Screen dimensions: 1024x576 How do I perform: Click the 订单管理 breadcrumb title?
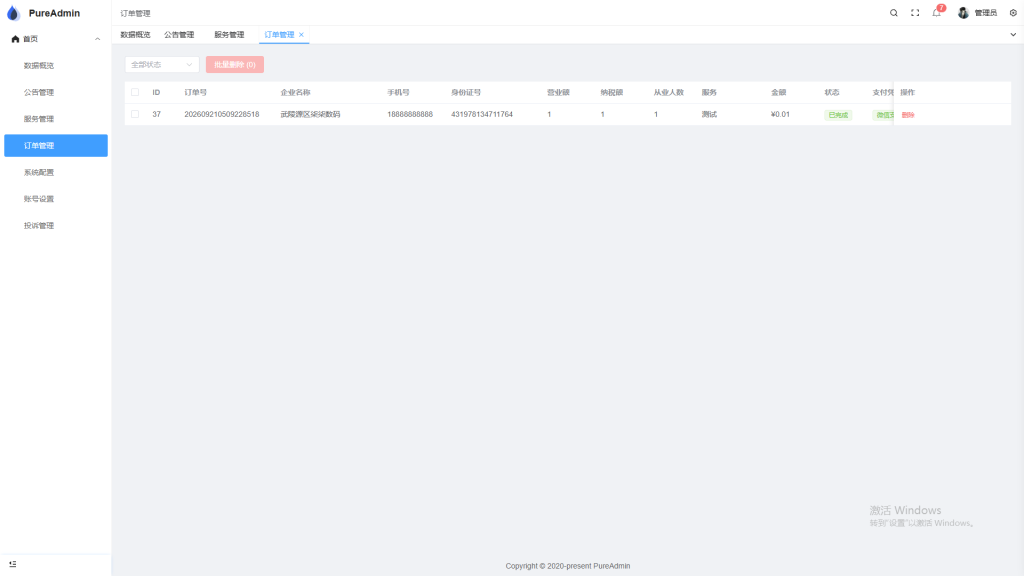135,13
